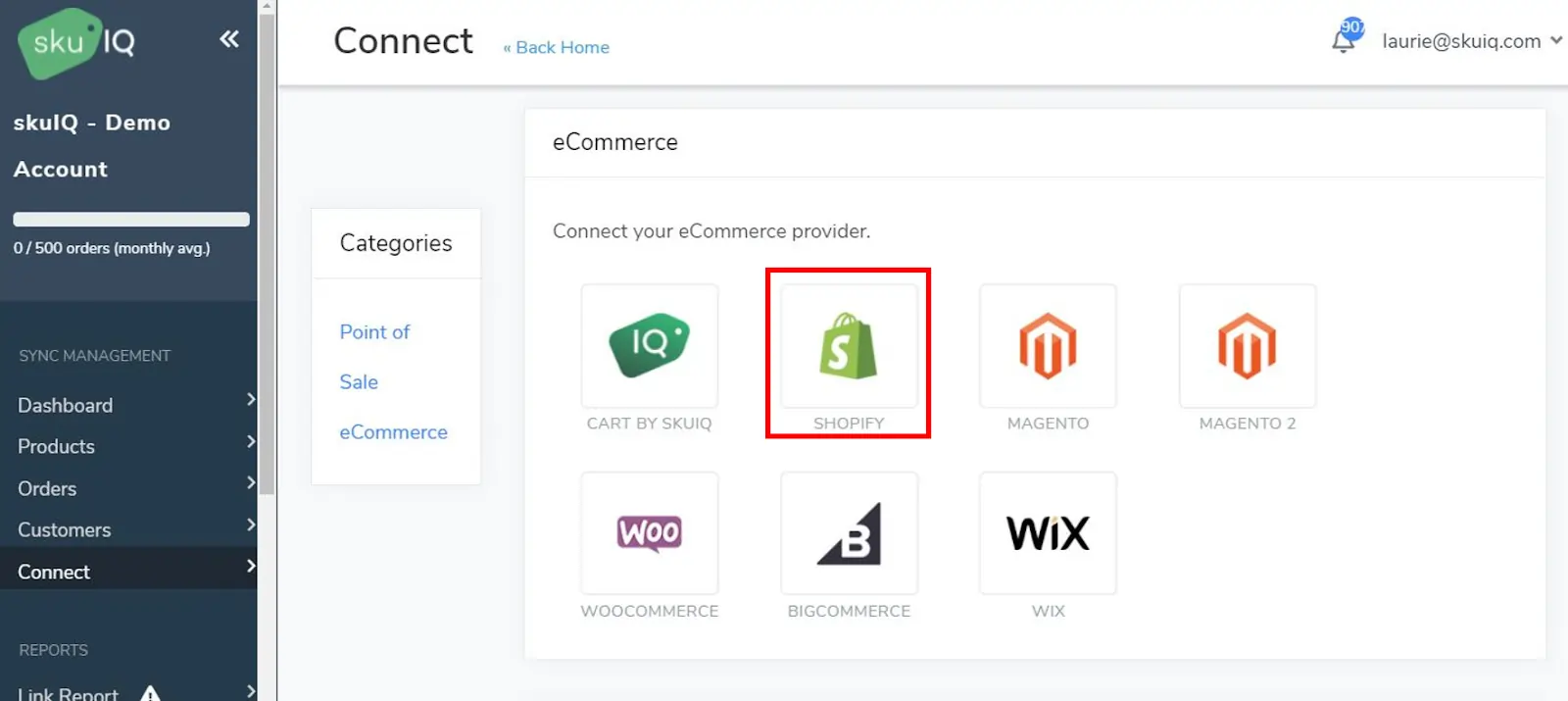
Task: Expand the Products menu chevron
Action: pos(251,441)
